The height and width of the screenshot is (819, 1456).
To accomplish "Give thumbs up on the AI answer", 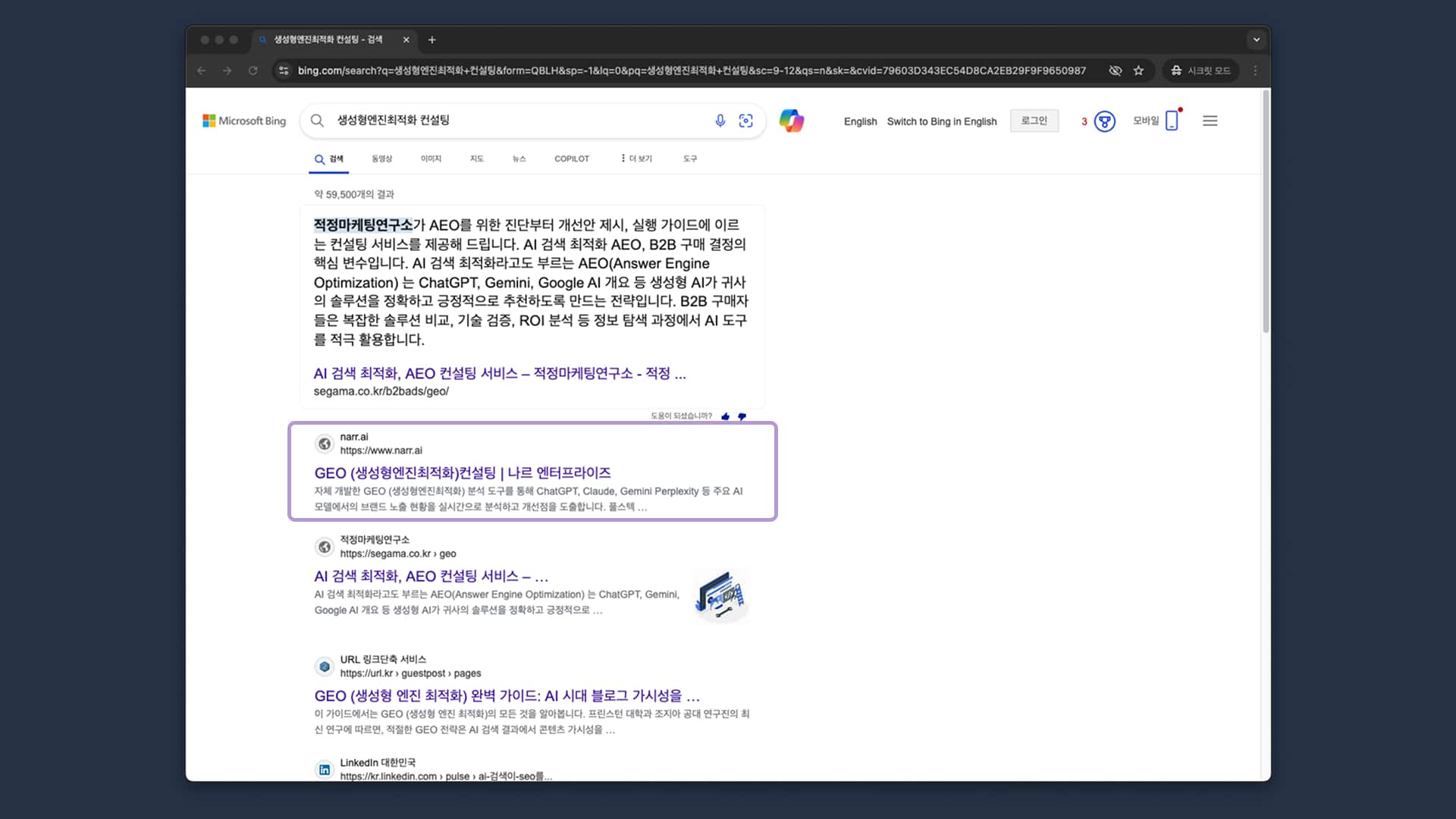I will pos(726,416).
